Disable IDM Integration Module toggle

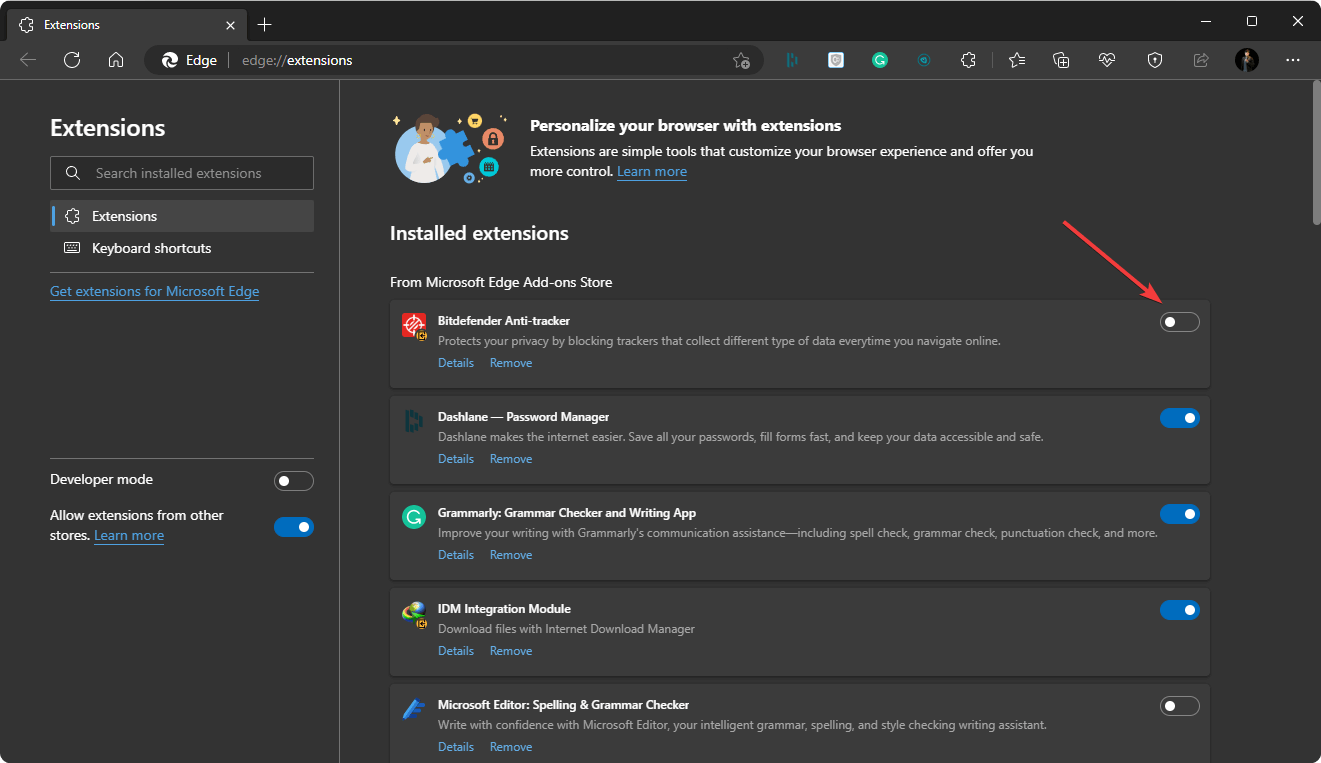click(x=1180, y=610)
